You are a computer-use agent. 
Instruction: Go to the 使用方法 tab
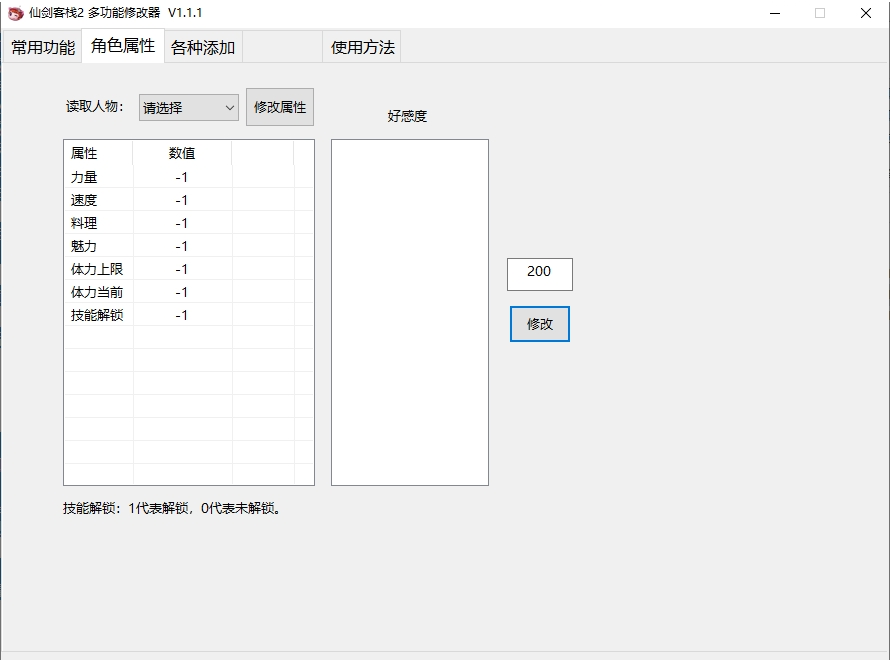point(363,47)
